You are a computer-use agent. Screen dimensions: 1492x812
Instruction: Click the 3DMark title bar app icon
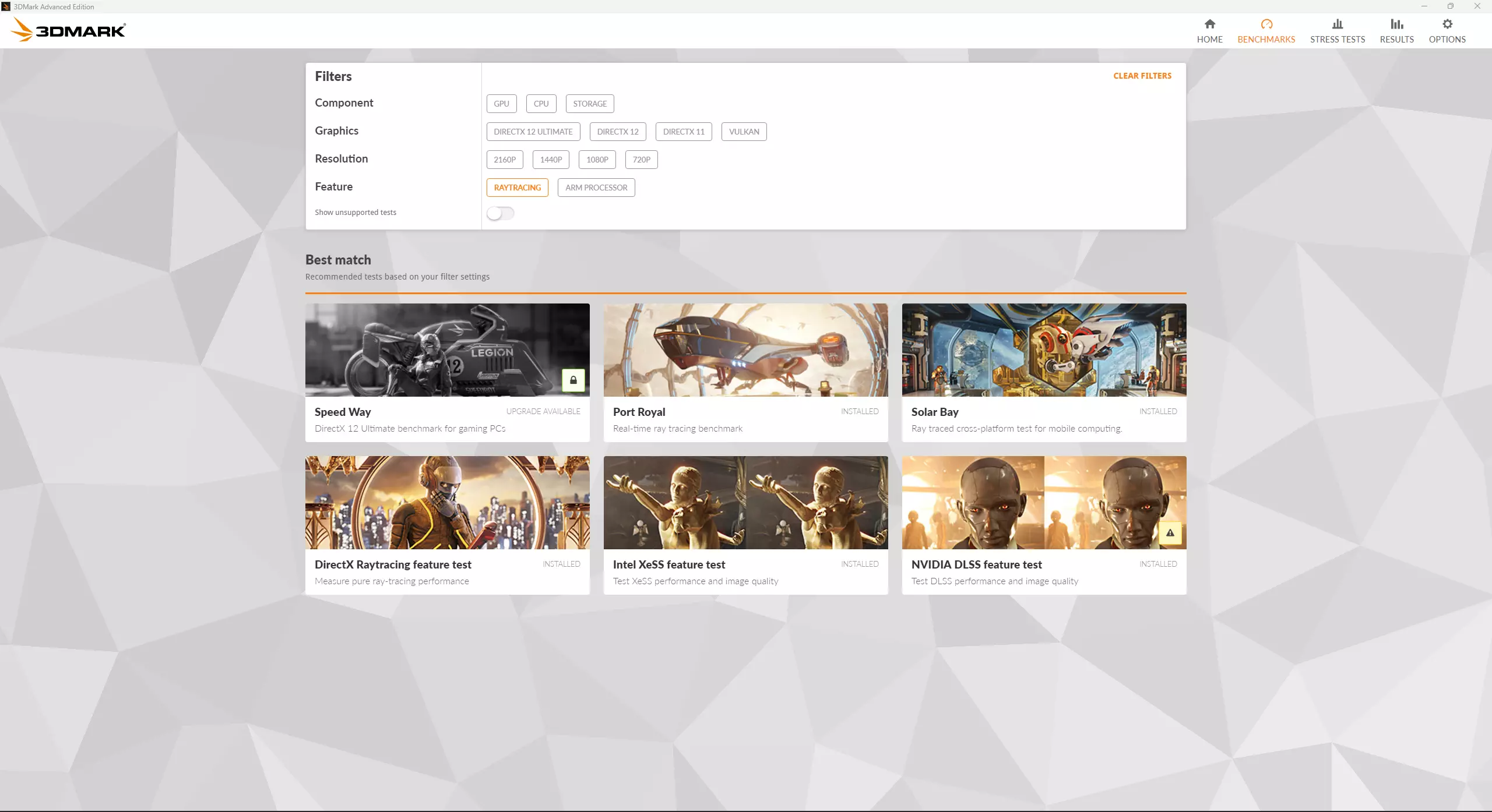[6, 6]
